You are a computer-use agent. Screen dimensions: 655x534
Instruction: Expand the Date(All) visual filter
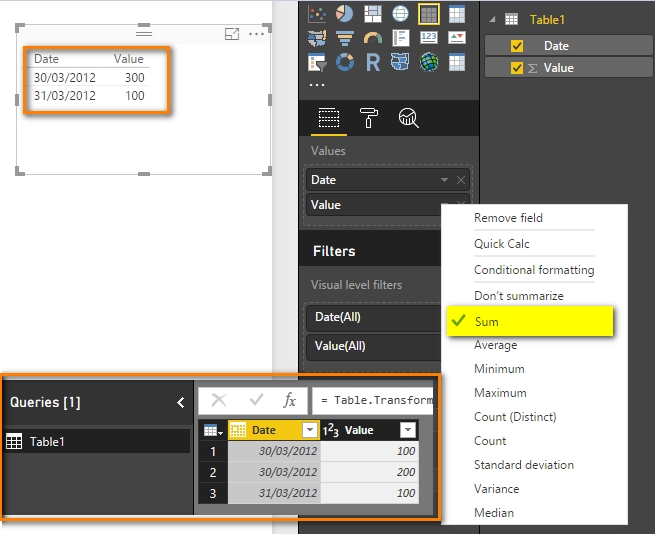point(374,317)
